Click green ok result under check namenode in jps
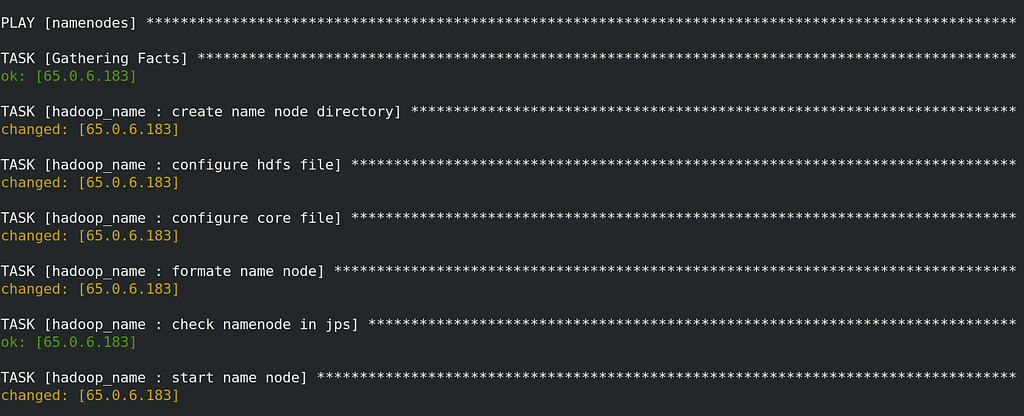This screenshot has height=416, width=1024. tap(69, 342)
